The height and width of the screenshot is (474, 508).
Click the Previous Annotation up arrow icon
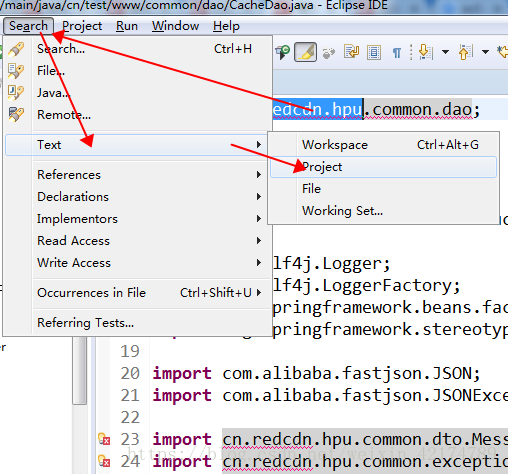pyautogui.click(x=466, y=52)
